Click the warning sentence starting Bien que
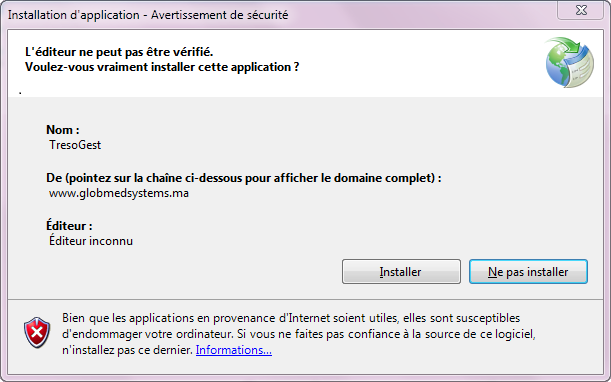Screen dimensions: 611x382 pos(291,318)
